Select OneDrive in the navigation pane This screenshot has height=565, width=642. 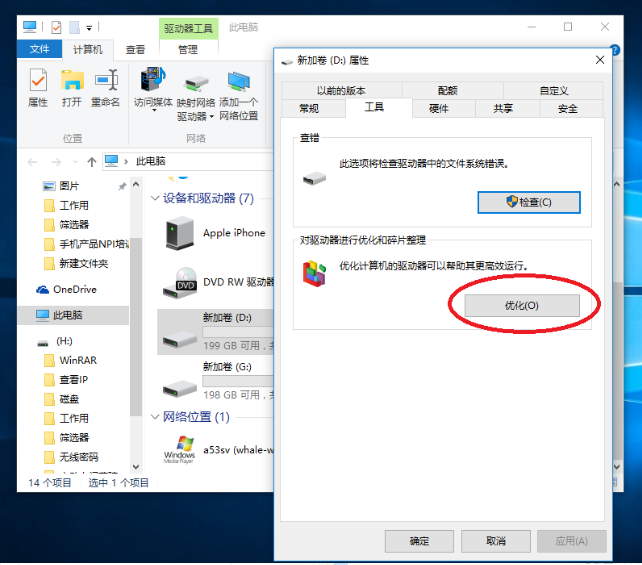coord(66,289)
